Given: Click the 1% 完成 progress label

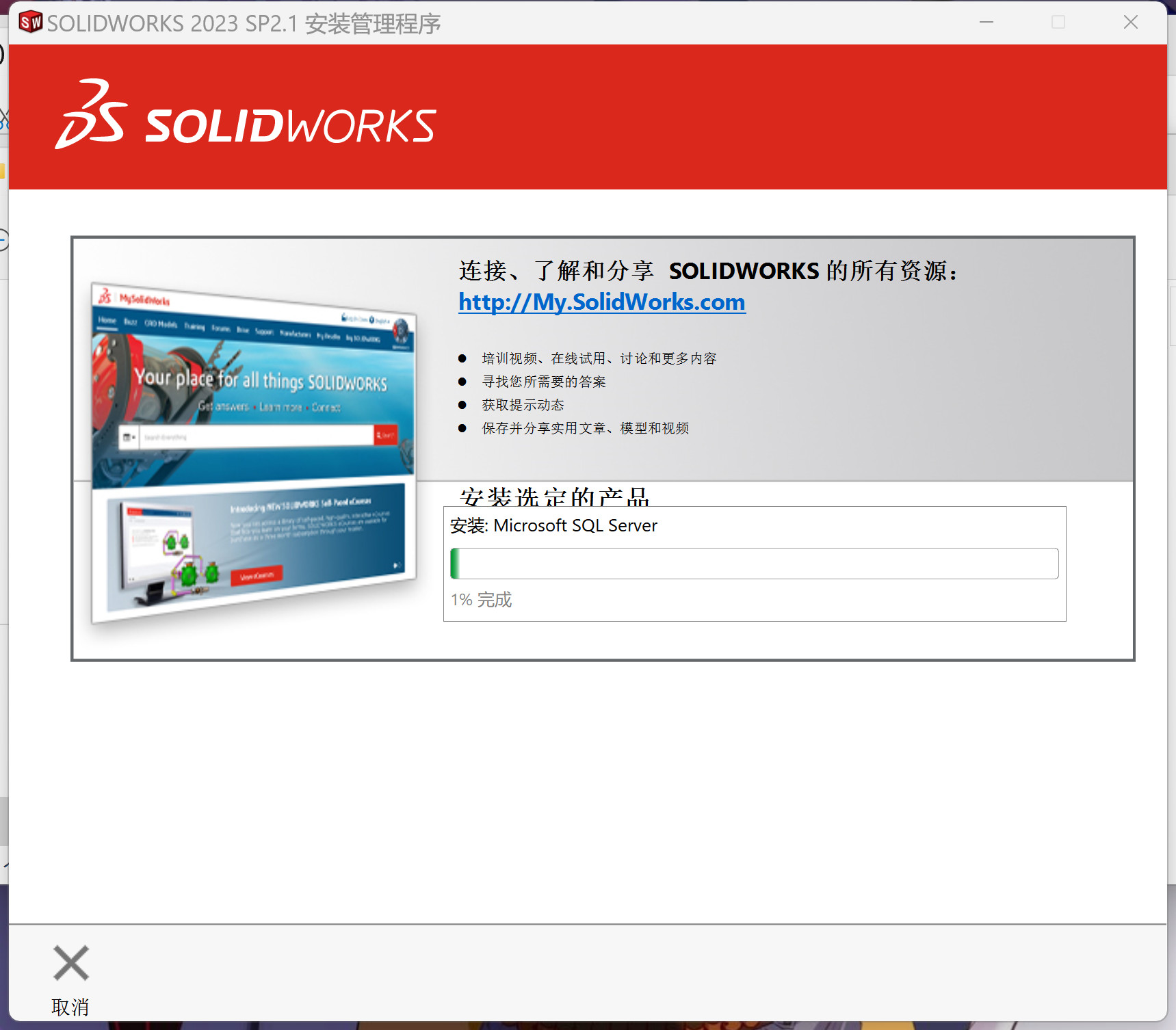Looking at the screenshot, I should (481, 600).
